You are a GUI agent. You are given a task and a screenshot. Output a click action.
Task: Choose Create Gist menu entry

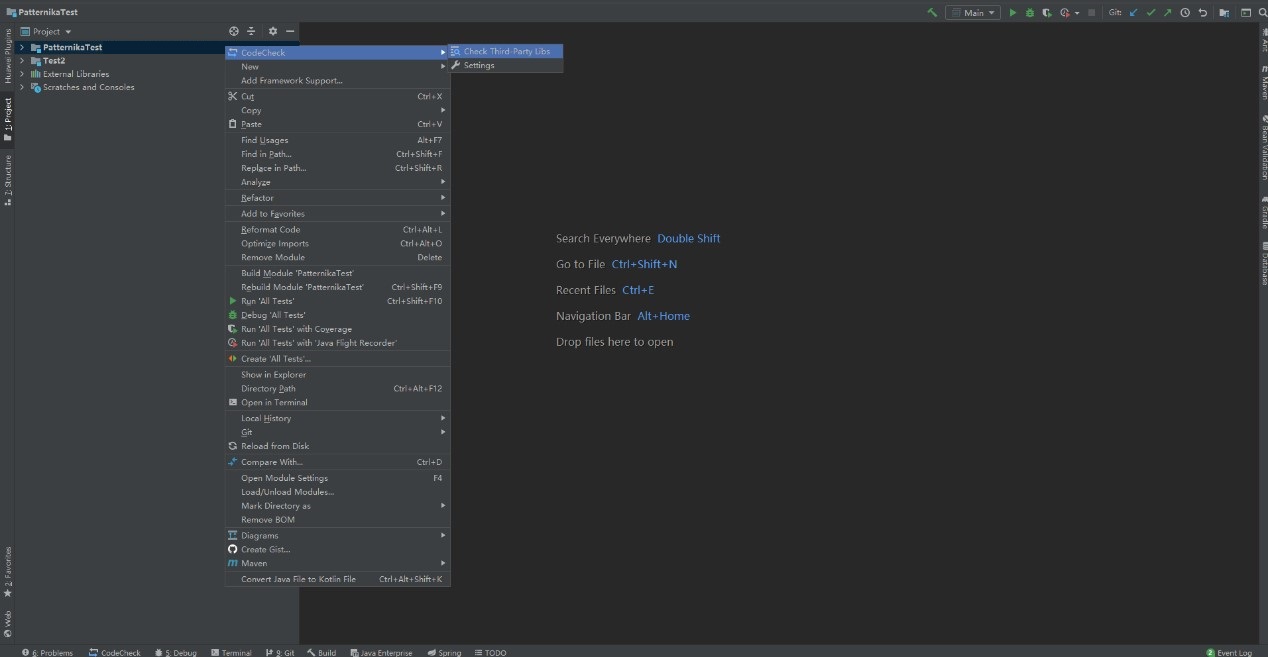338,550
